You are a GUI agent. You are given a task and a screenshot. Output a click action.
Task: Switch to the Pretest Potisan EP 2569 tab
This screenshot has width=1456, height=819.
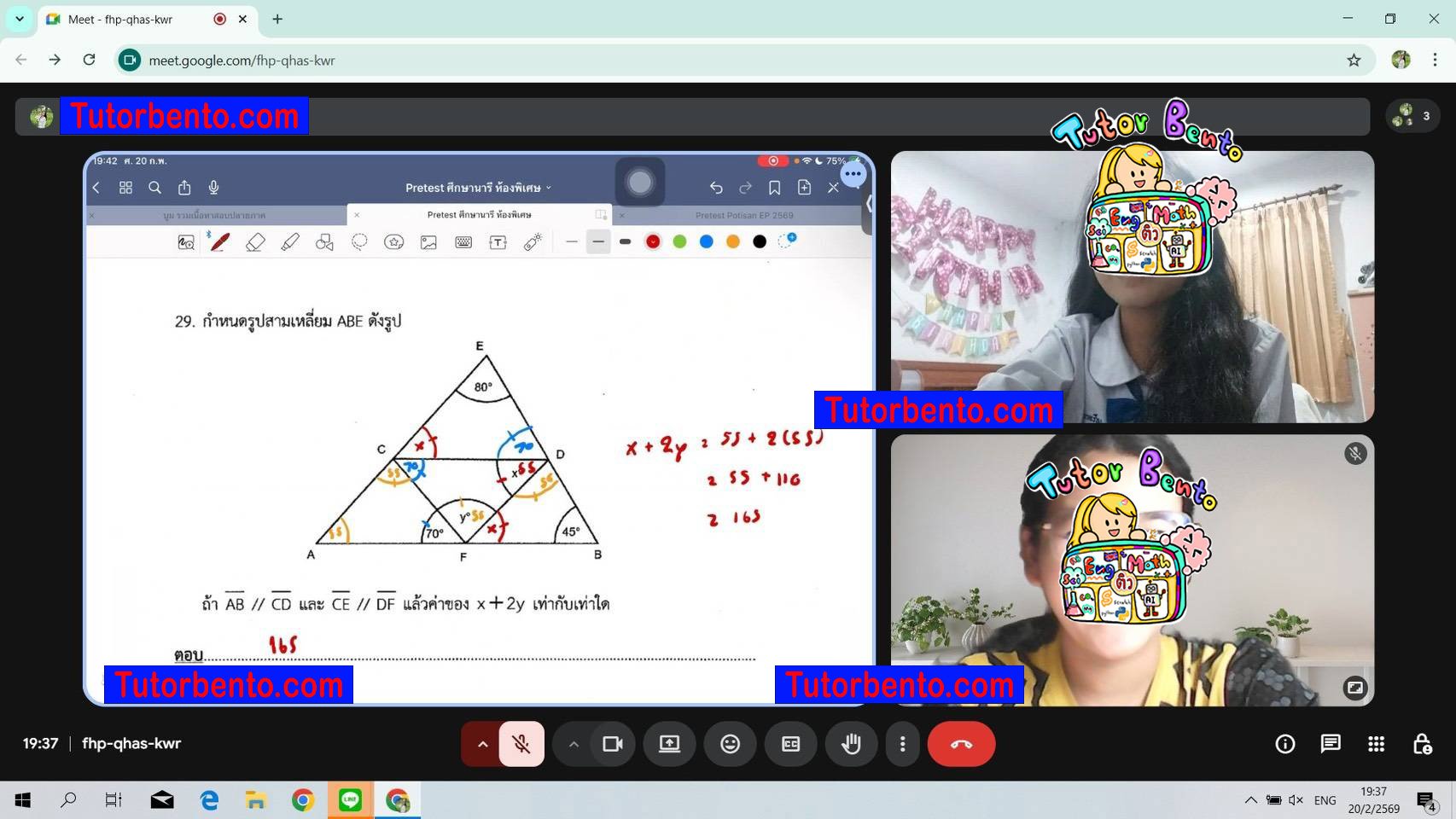pyautogui.click(x=745, y=215)
